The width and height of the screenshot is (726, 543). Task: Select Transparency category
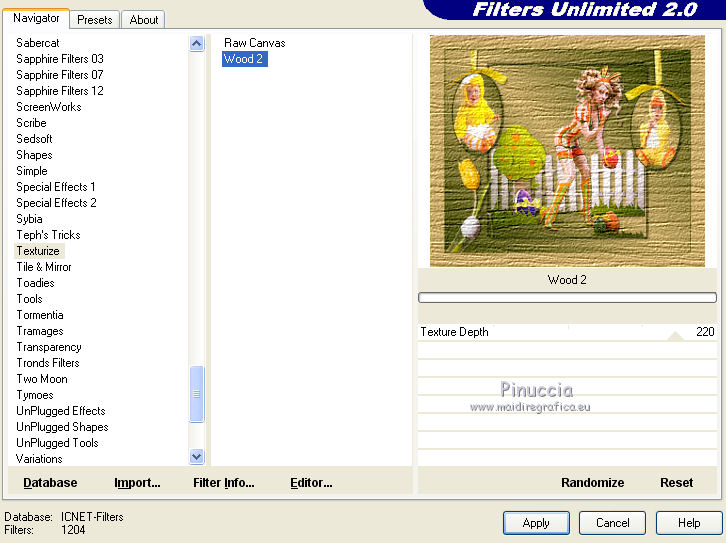click(x=49, y=347)
